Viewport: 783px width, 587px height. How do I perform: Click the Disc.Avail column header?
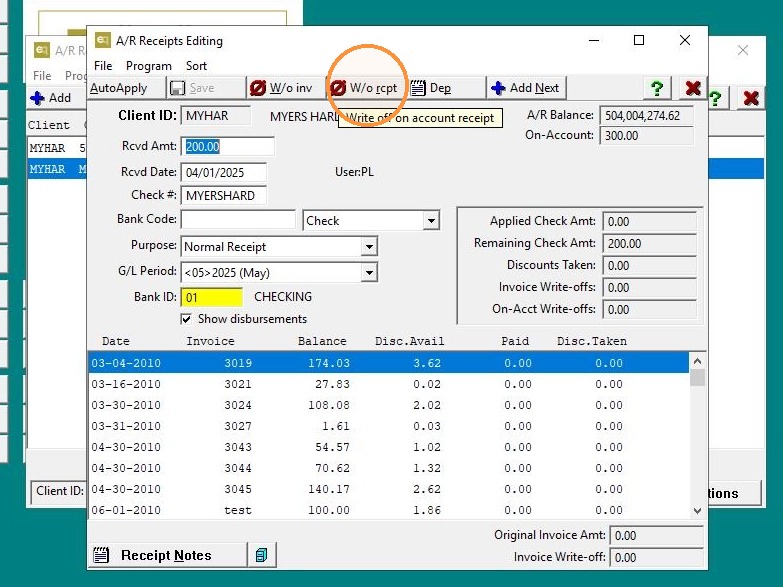click(409, 341)
